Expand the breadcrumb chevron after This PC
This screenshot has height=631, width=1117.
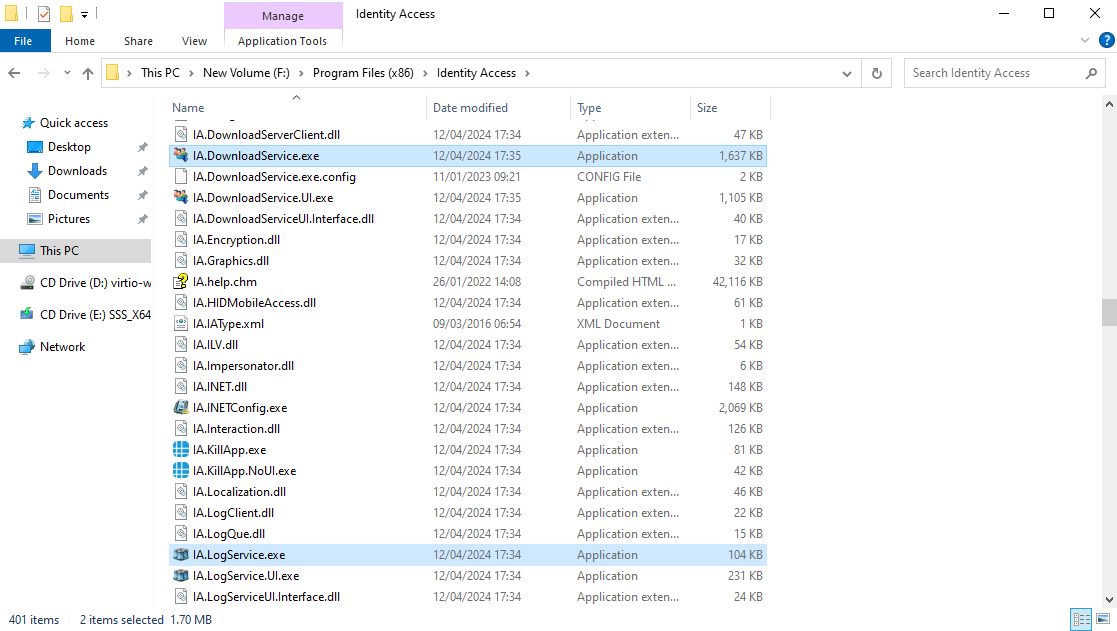pyautogui.click(x=192, y=73)
